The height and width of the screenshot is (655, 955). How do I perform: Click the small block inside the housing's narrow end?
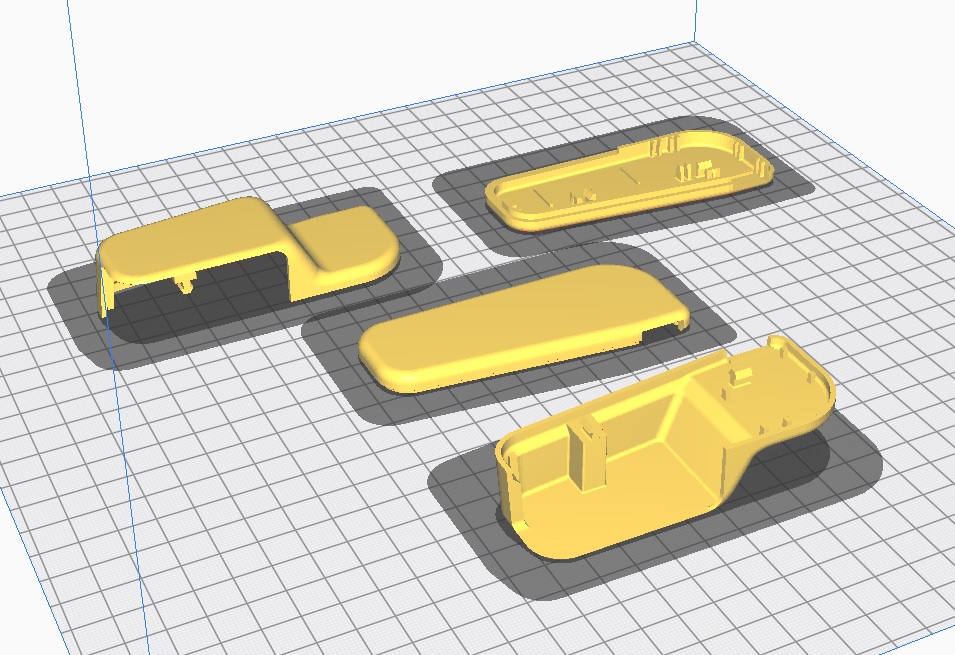pyautogui.click(x=741, y=379)
